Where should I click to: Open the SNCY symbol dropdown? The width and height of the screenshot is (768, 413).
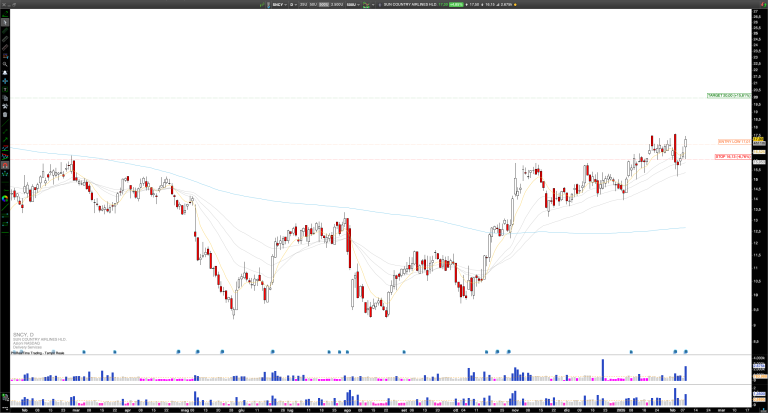(x=280, y=5)
